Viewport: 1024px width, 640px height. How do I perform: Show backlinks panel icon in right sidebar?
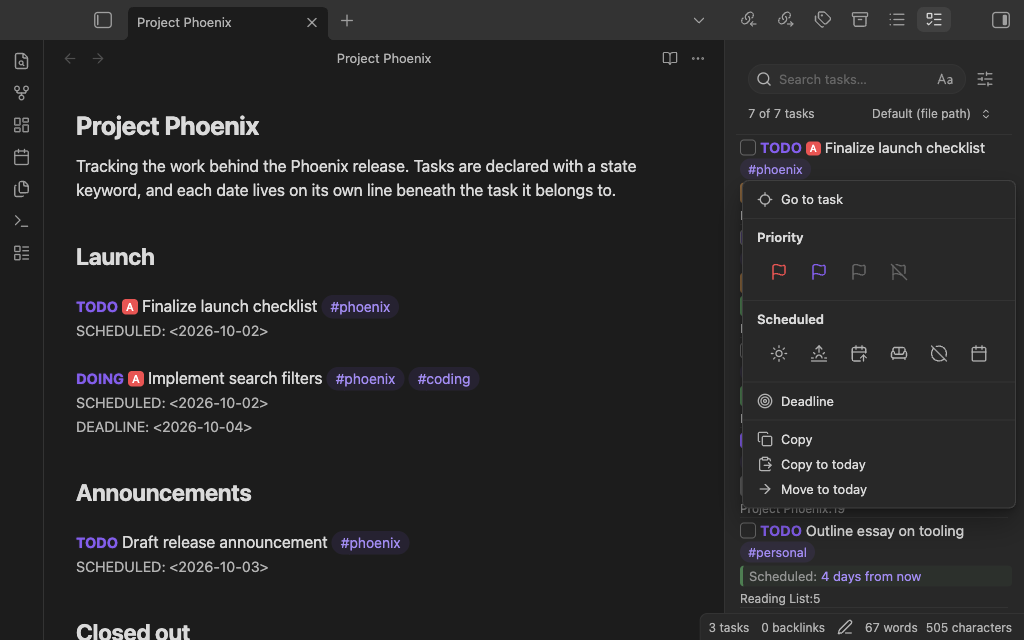click(748, 20)
